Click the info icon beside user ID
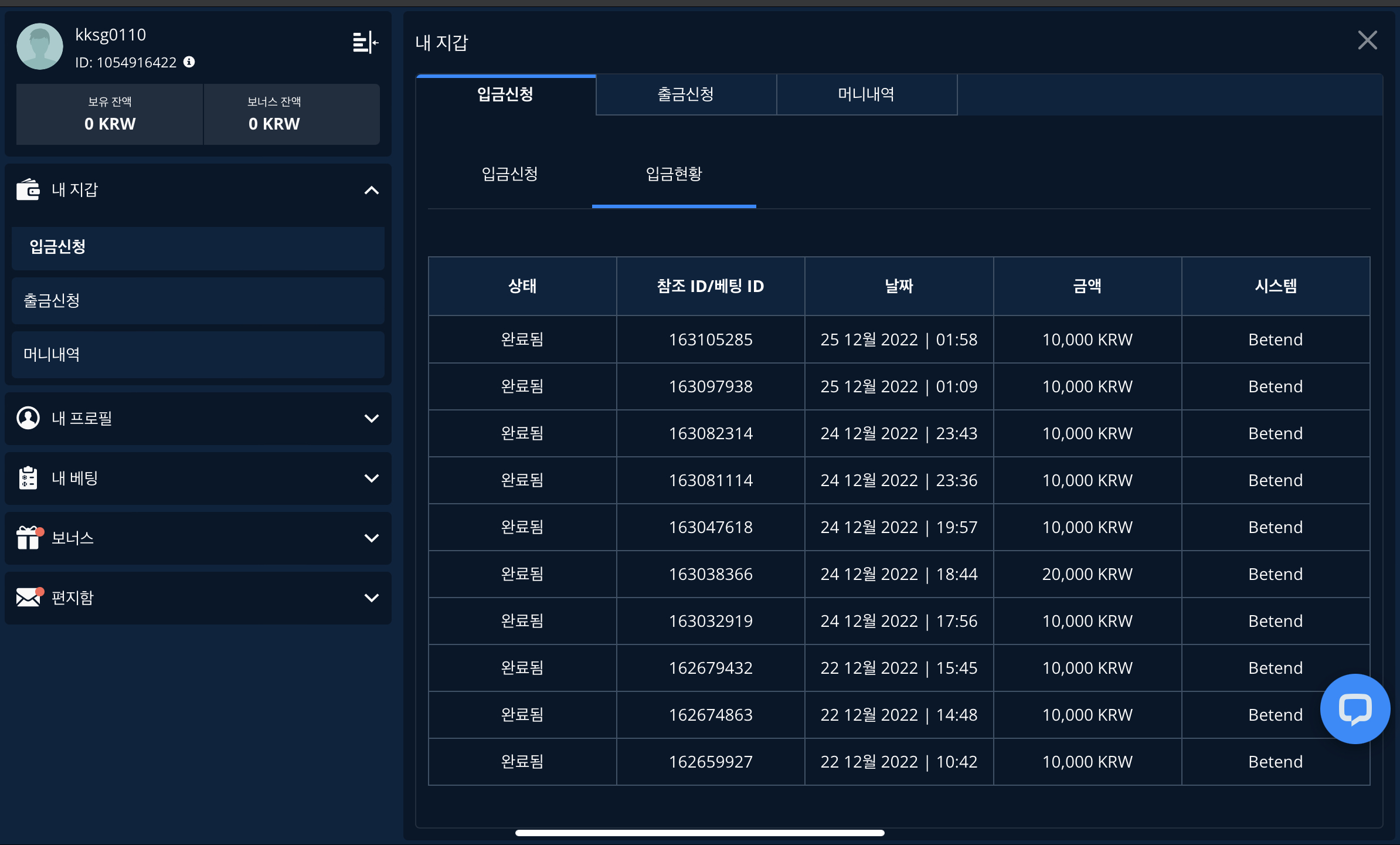The image size is (1400, 845). click(189, 62)
